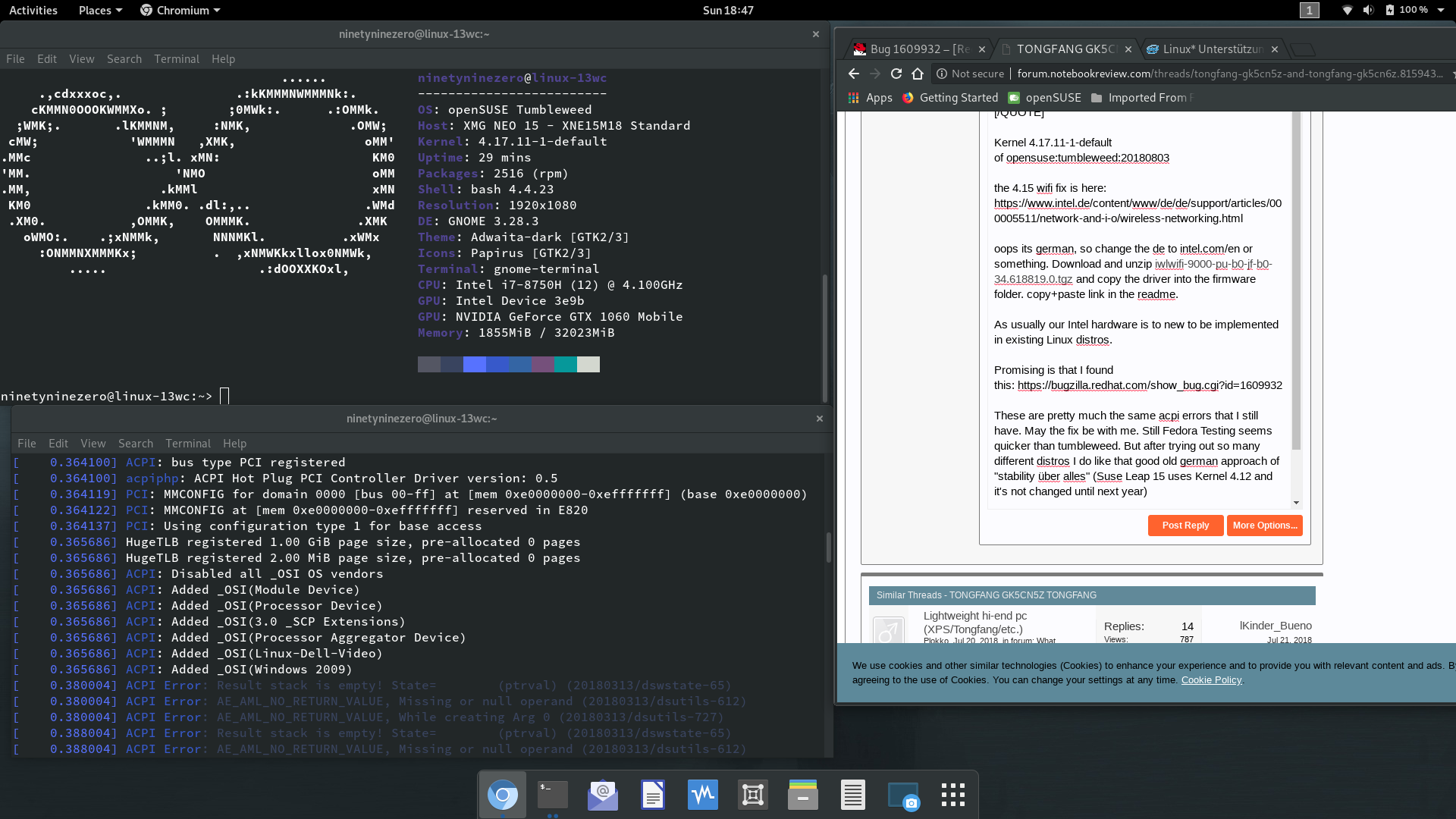Open battery 100% status menu
The height and width of the screenshot is (819, 1456).
tap(1407, 10)
